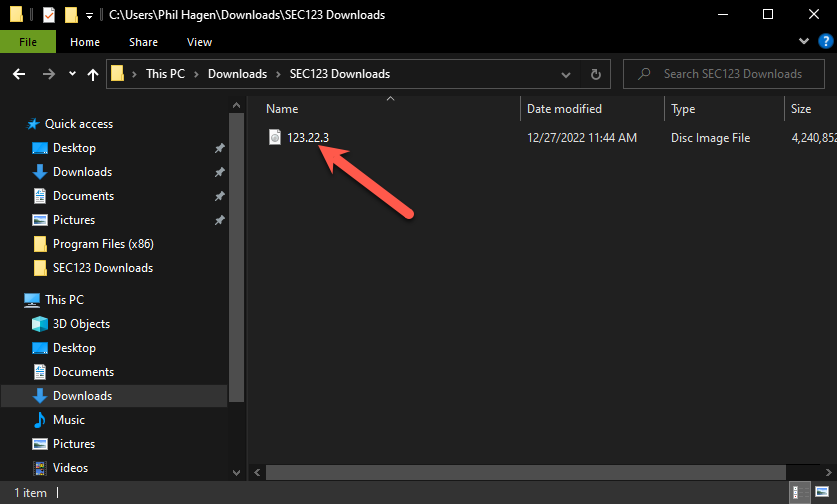
Task: Click the pin icon next to Quick access Downloads
Action: click(219, 172)
